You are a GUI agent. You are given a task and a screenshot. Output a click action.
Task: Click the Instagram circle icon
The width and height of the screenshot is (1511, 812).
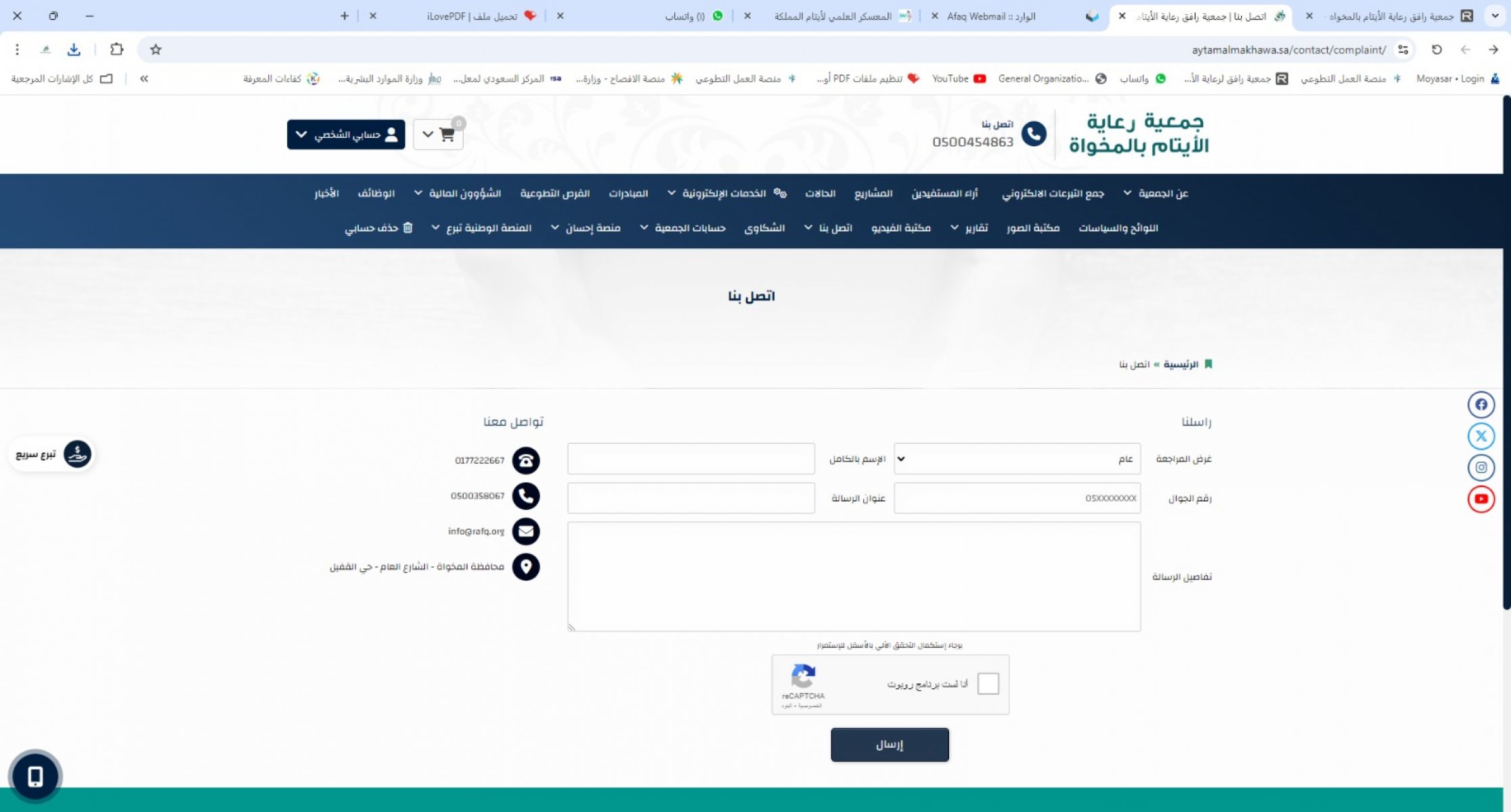click(x=1481, y=468)
